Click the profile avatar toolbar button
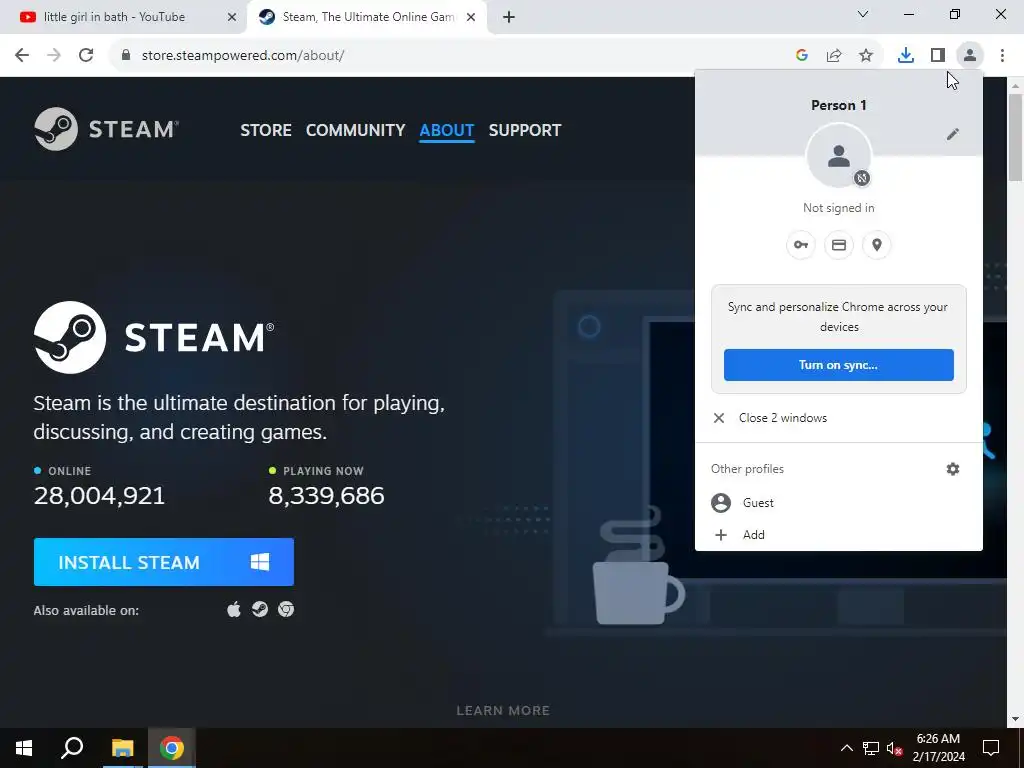The image size is (1024, 768). pyautogui.click(x=970, y=56)
